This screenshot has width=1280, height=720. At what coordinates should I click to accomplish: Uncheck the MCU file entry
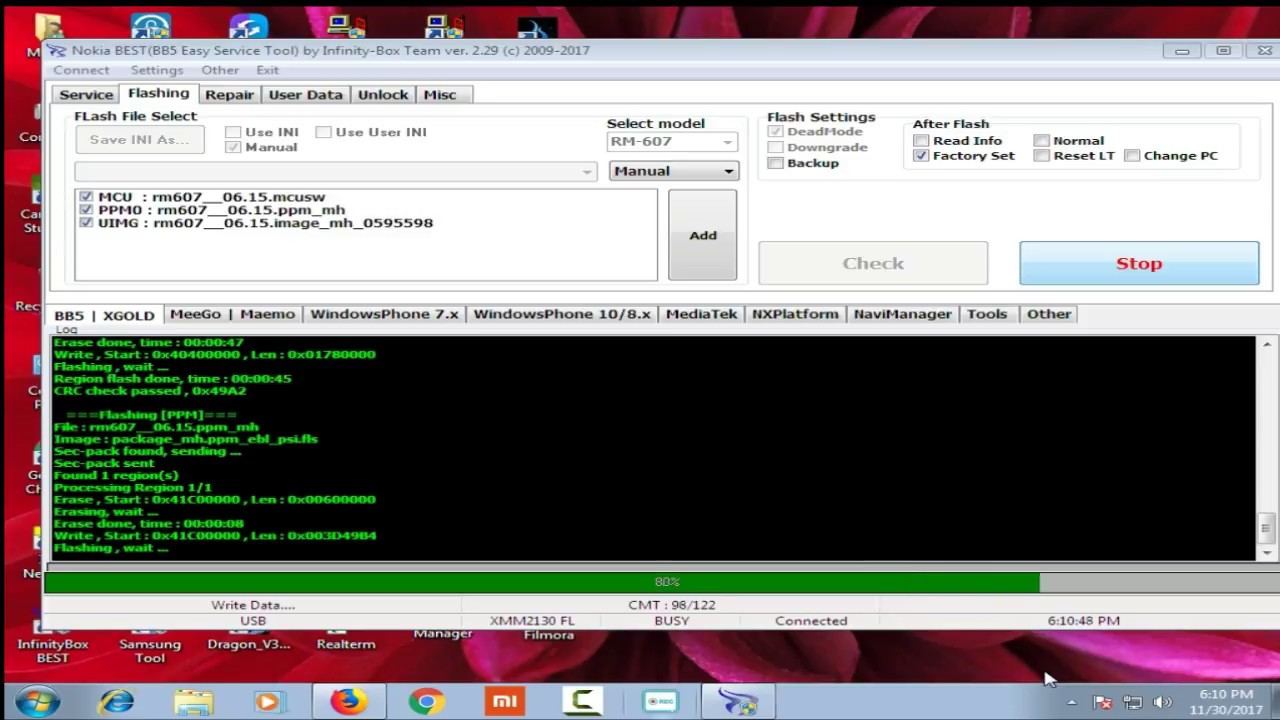click(86, 197)
